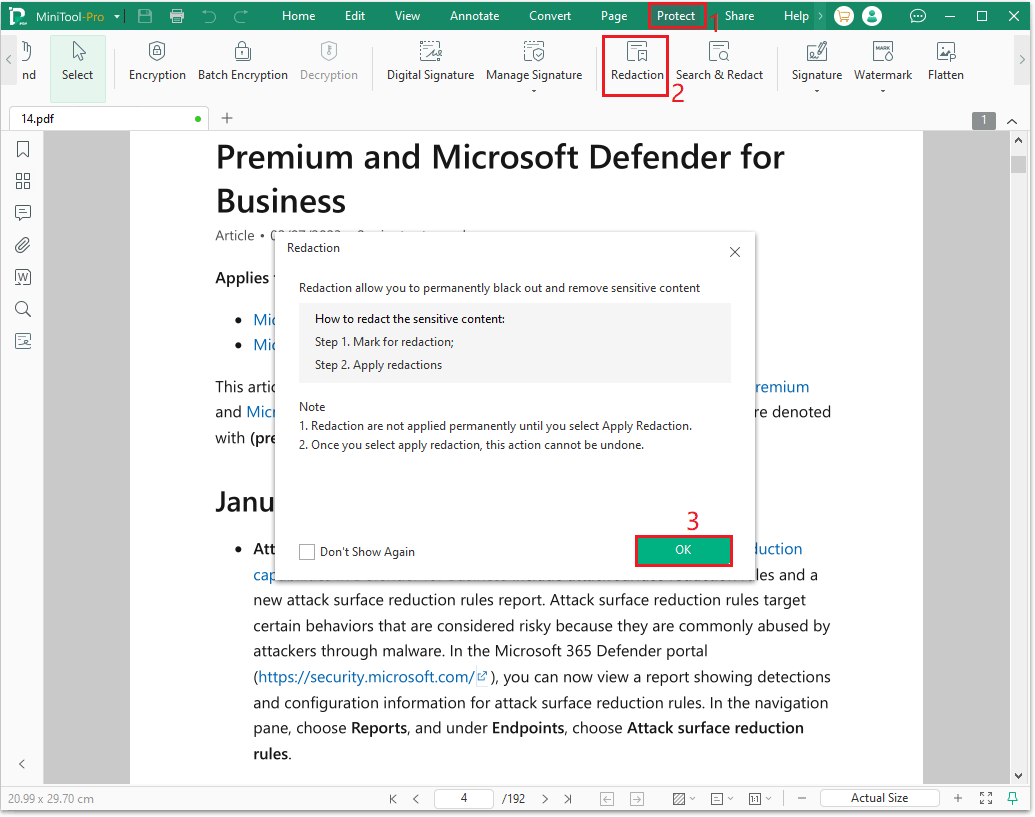Switch to the Annotate tab
The height and width of the screenshot is (817, 1035).
474,15
